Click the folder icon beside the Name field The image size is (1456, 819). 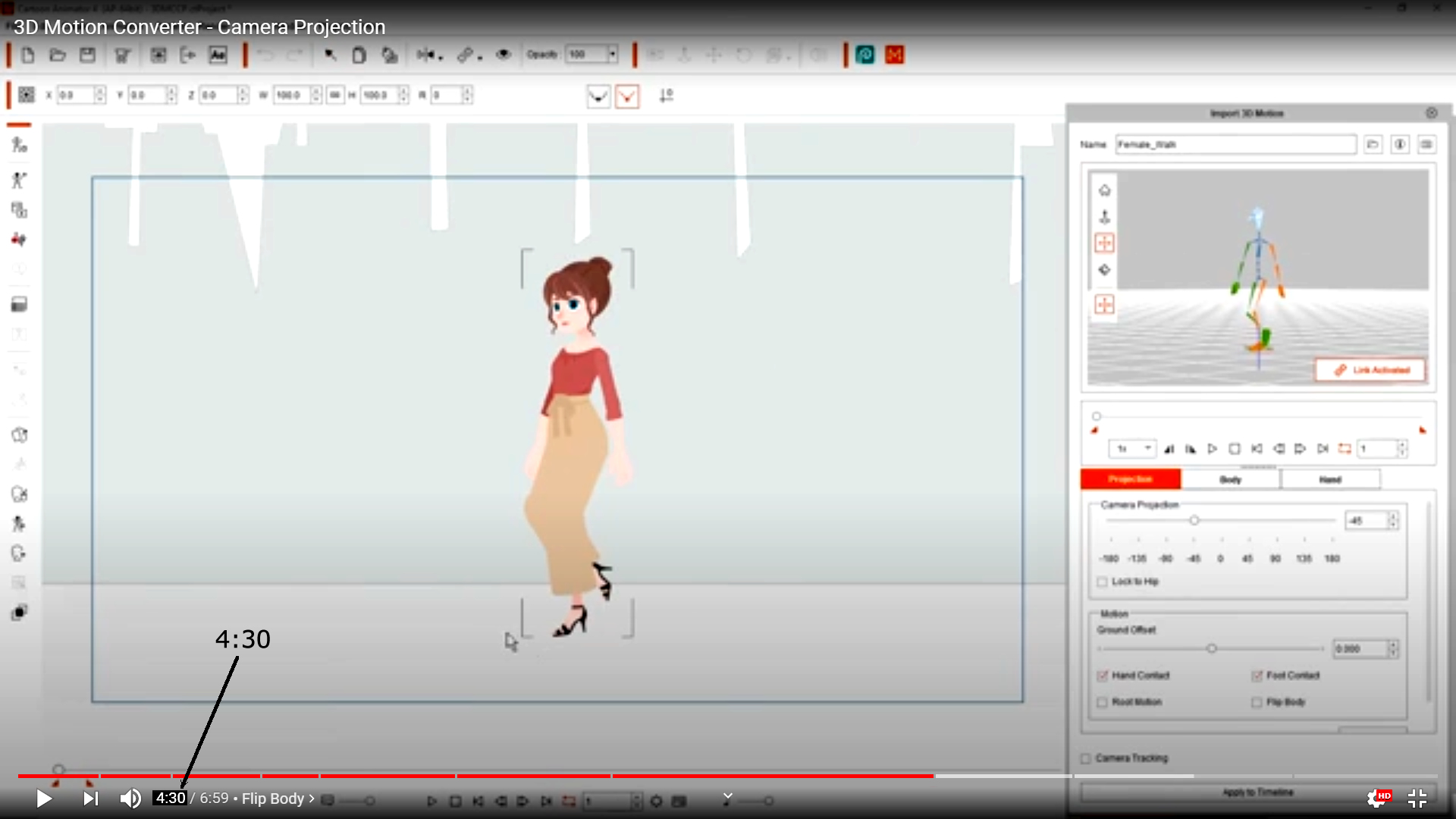(x=1373, y=144)
